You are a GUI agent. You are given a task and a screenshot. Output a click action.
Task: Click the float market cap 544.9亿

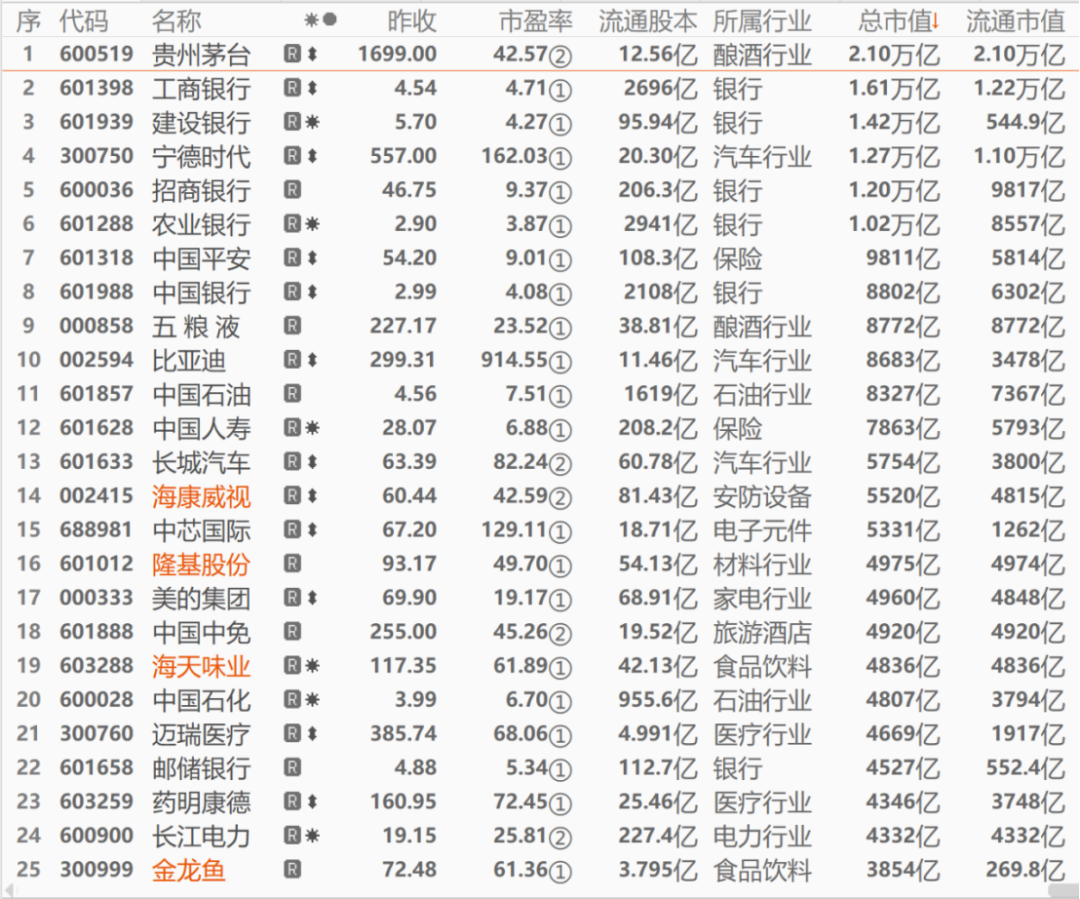(x=1025, y=122)
